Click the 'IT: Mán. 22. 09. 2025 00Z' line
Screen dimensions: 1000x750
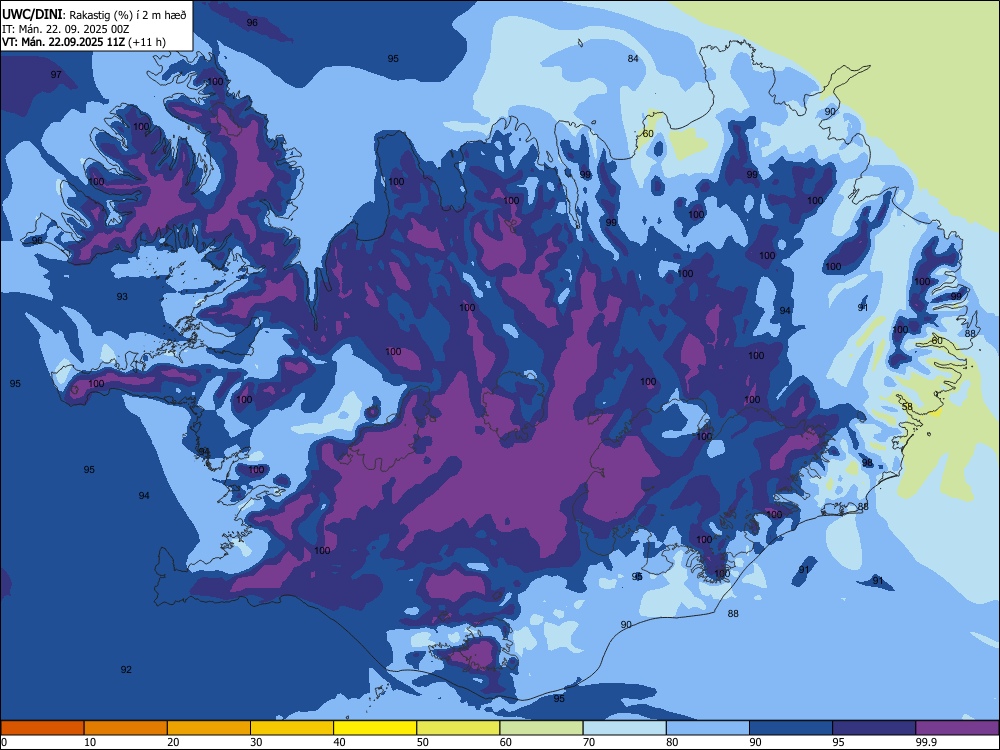point(66,29)
